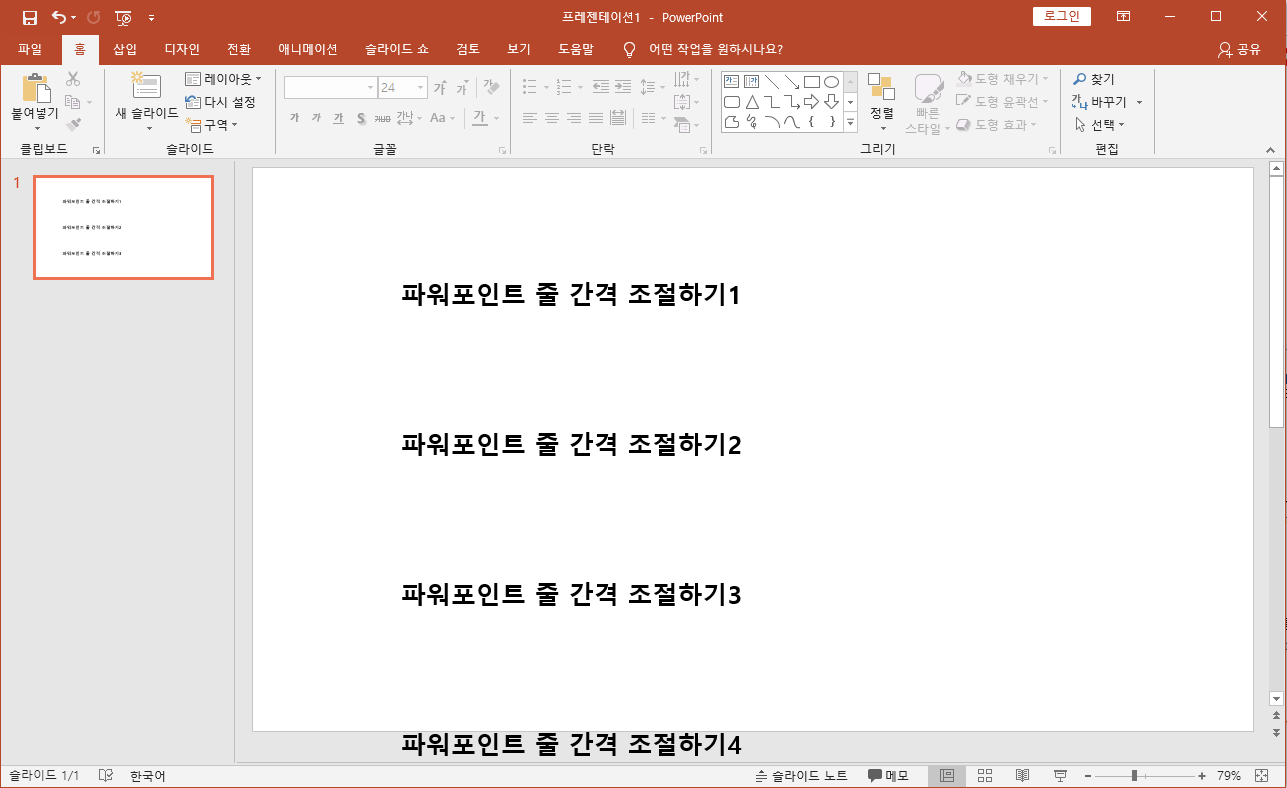Click the Format Painter brush icon
Image resolution: width=1287 pixels, height=788 pixels.
[73, 124]
